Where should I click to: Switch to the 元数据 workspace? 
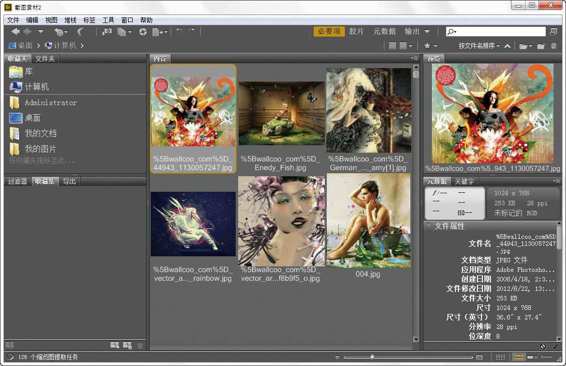tap(384, 31)
